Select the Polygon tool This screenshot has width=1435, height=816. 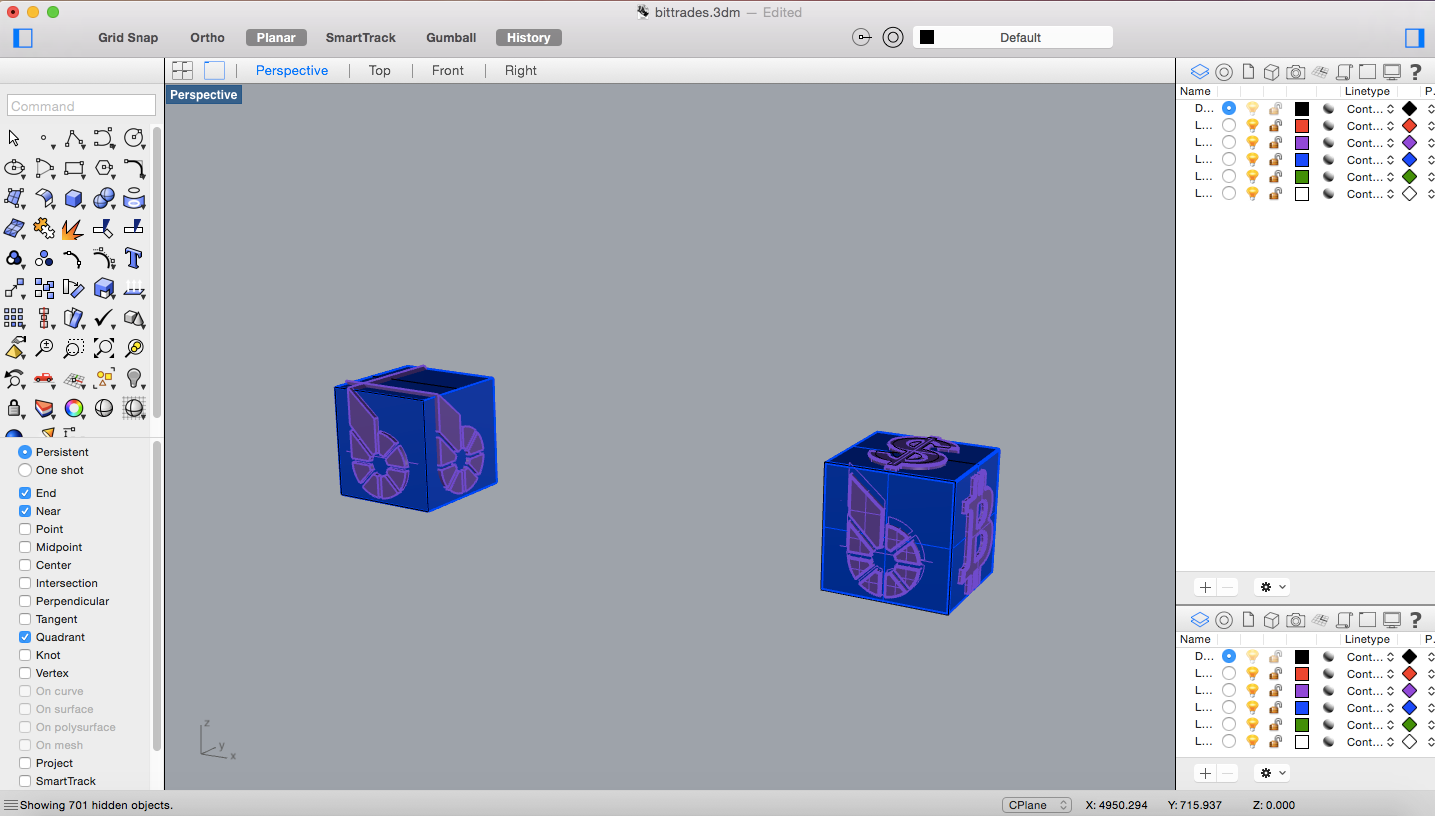tap(104, 168)
